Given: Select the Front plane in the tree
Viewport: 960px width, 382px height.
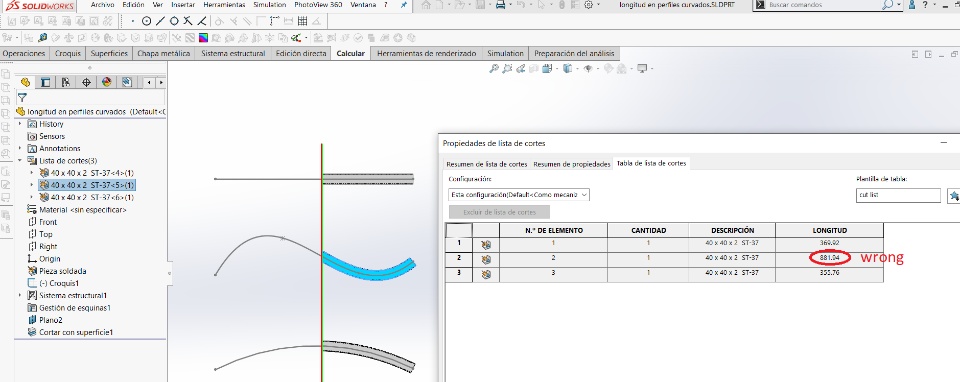Looking at the screenshot, I should (42, 222).
